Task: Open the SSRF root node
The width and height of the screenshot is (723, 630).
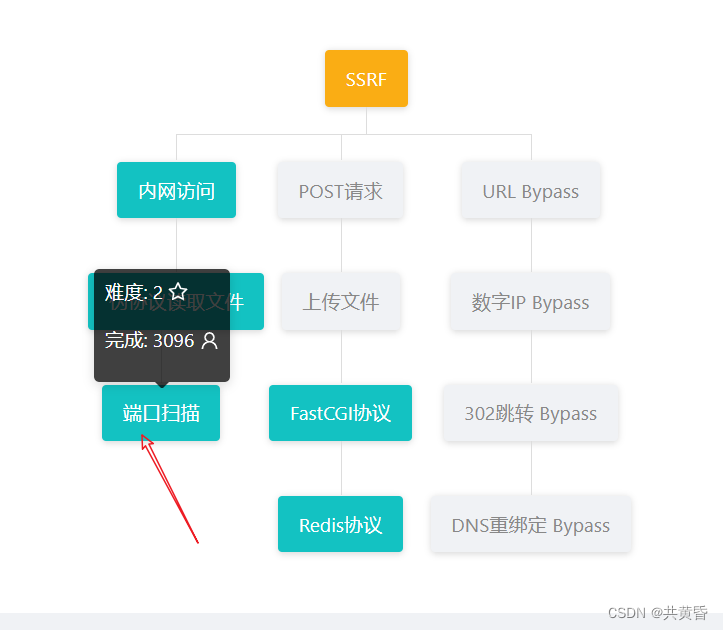Action: 366,78
